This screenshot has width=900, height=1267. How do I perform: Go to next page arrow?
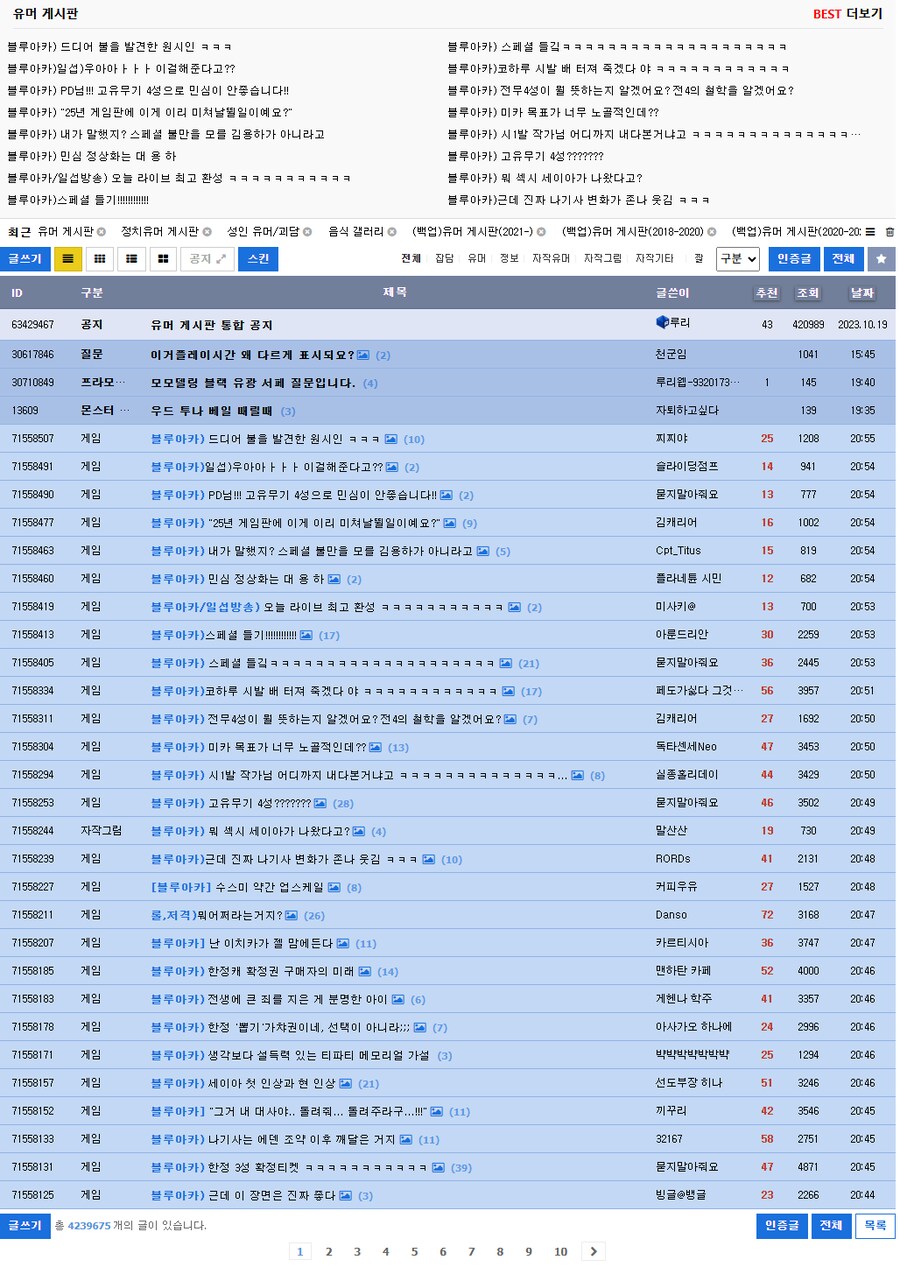pos(594,1251)
